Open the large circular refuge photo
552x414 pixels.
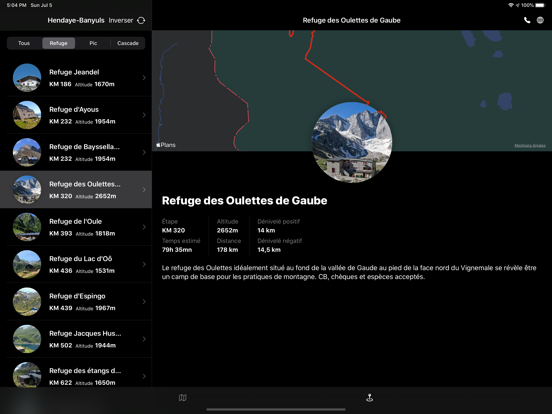[352, 142]
